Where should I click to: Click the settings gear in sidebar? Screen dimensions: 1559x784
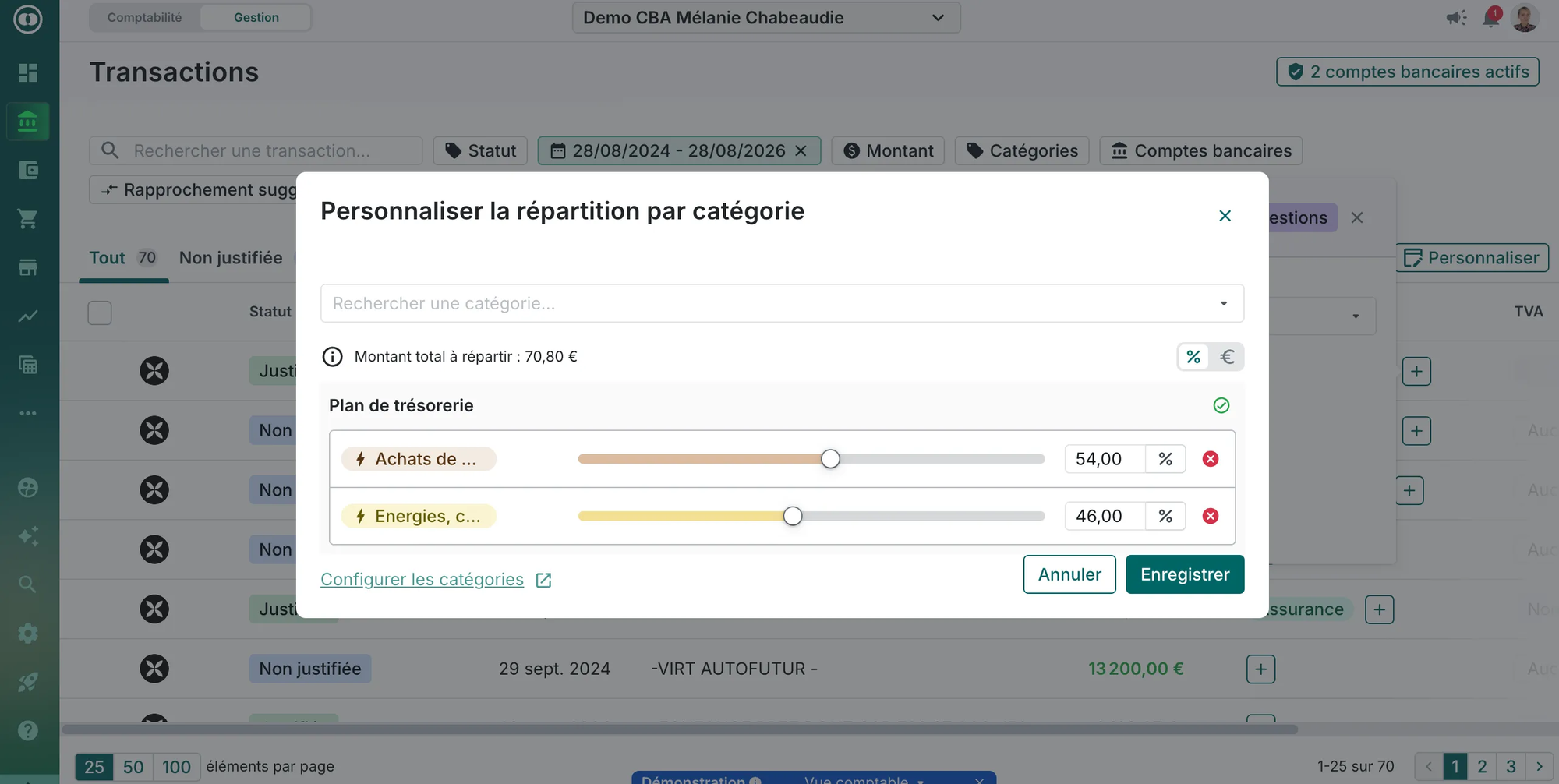[x=28, y=633]
